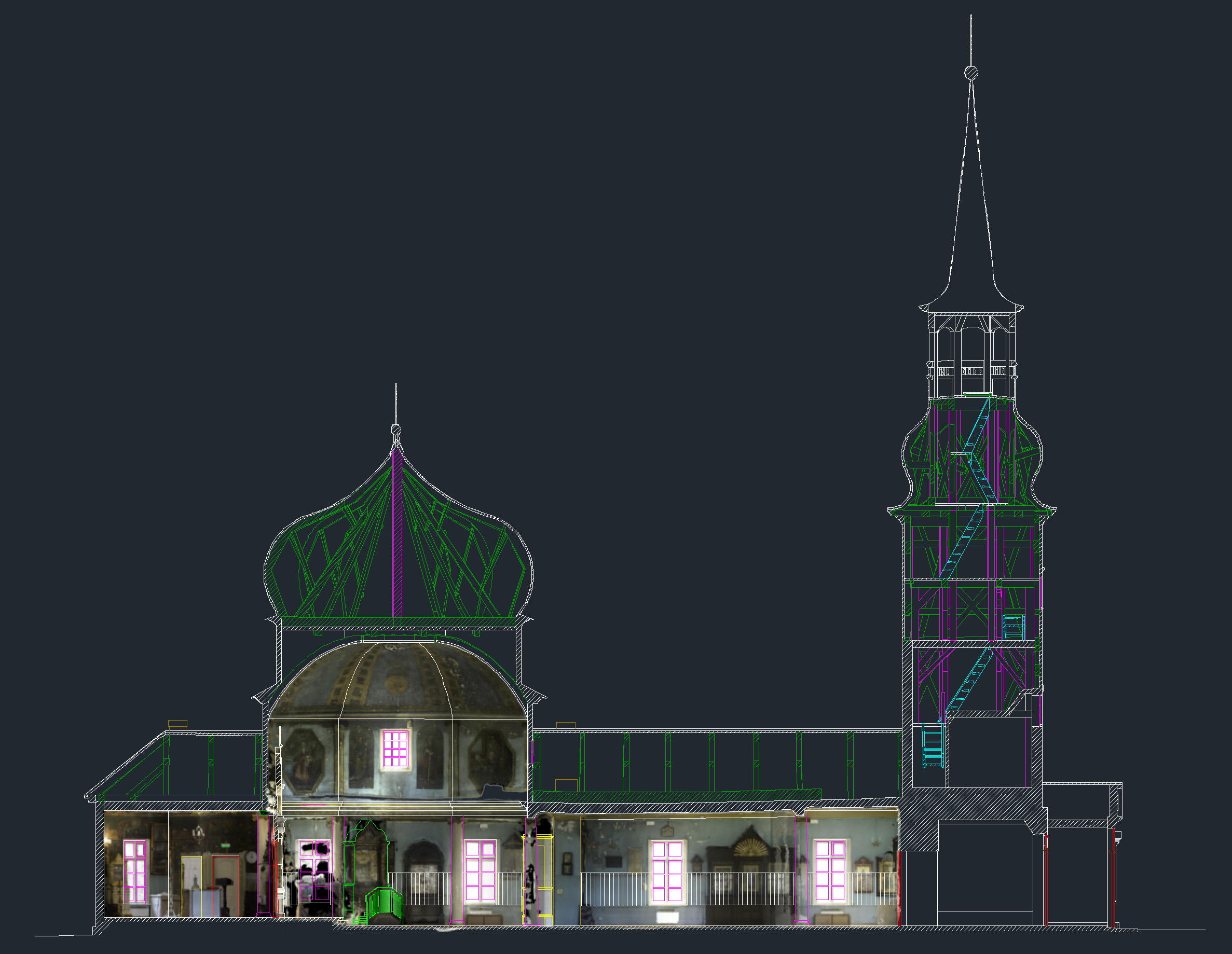Pick the sunburst fan ornament on dark cabinet
This screenshot has width=1232, height=954.
pos(750,847)
